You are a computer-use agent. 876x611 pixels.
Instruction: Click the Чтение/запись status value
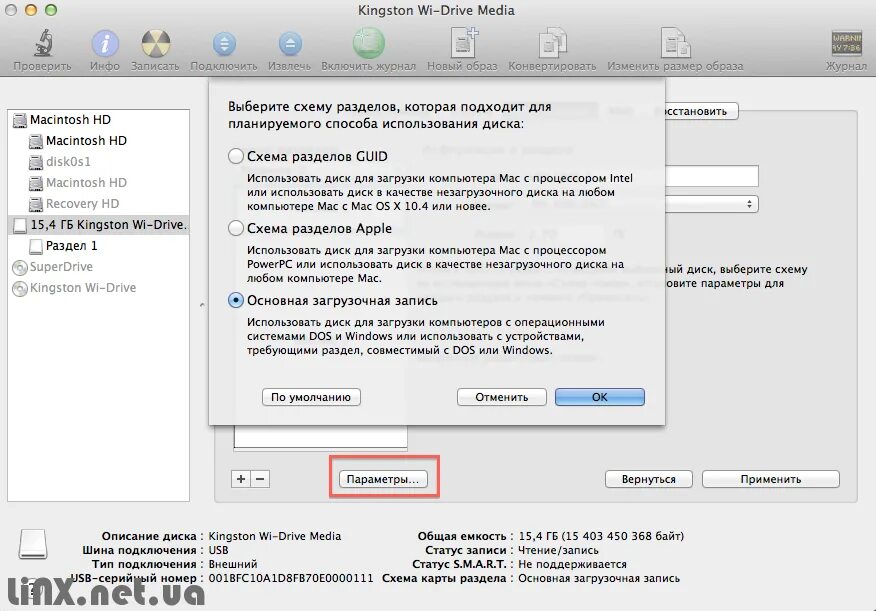point(558,550)
